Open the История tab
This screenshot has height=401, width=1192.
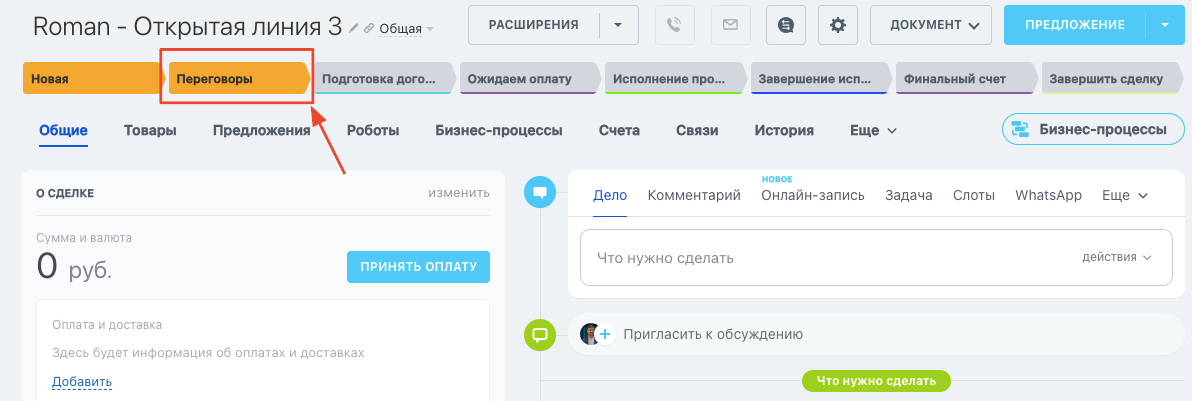pos(784,130)
